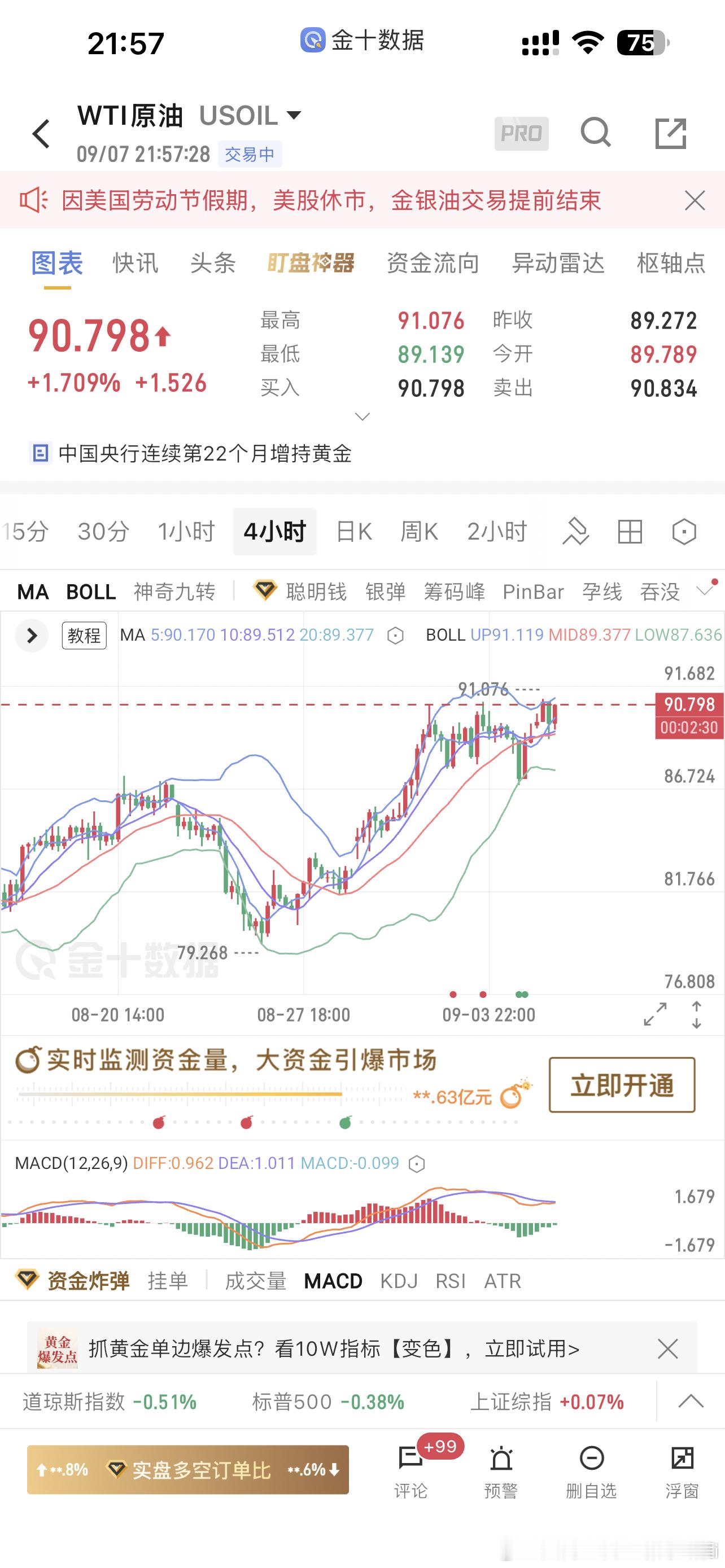Image resolution: width=725 pixels, height=1568 pixels.
Task: Select the 周K timeframe
Action: click(x=419, y=531)
